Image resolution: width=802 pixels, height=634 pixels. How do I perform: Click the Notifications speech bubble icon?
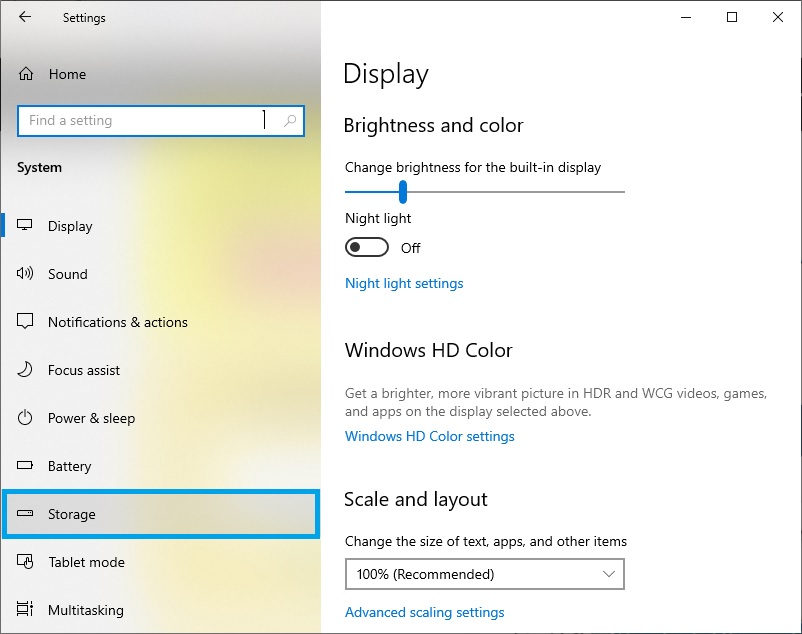coord(25,322)
